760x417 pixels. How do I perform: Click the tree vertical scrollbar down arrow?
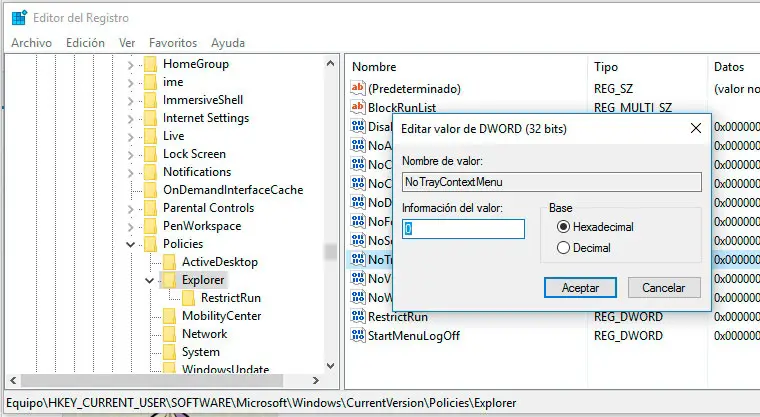coord(331,366)
